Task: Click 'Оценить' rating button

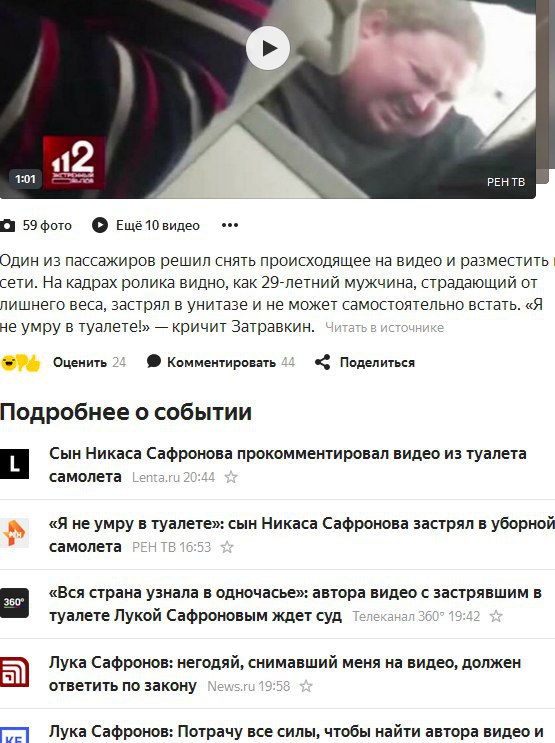Action: (80, 362)
